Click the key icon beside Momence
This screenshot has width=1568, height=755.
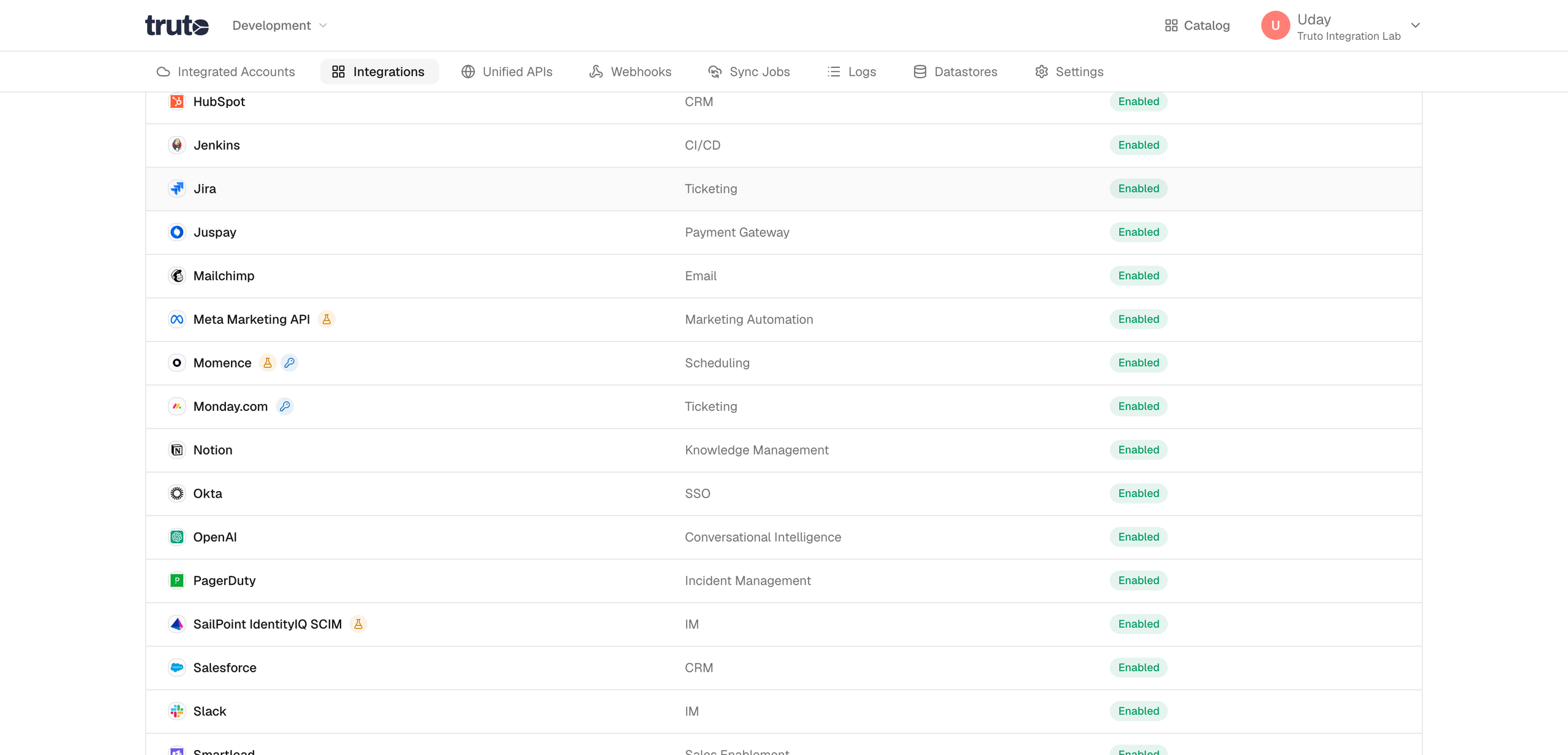point(290,362)
